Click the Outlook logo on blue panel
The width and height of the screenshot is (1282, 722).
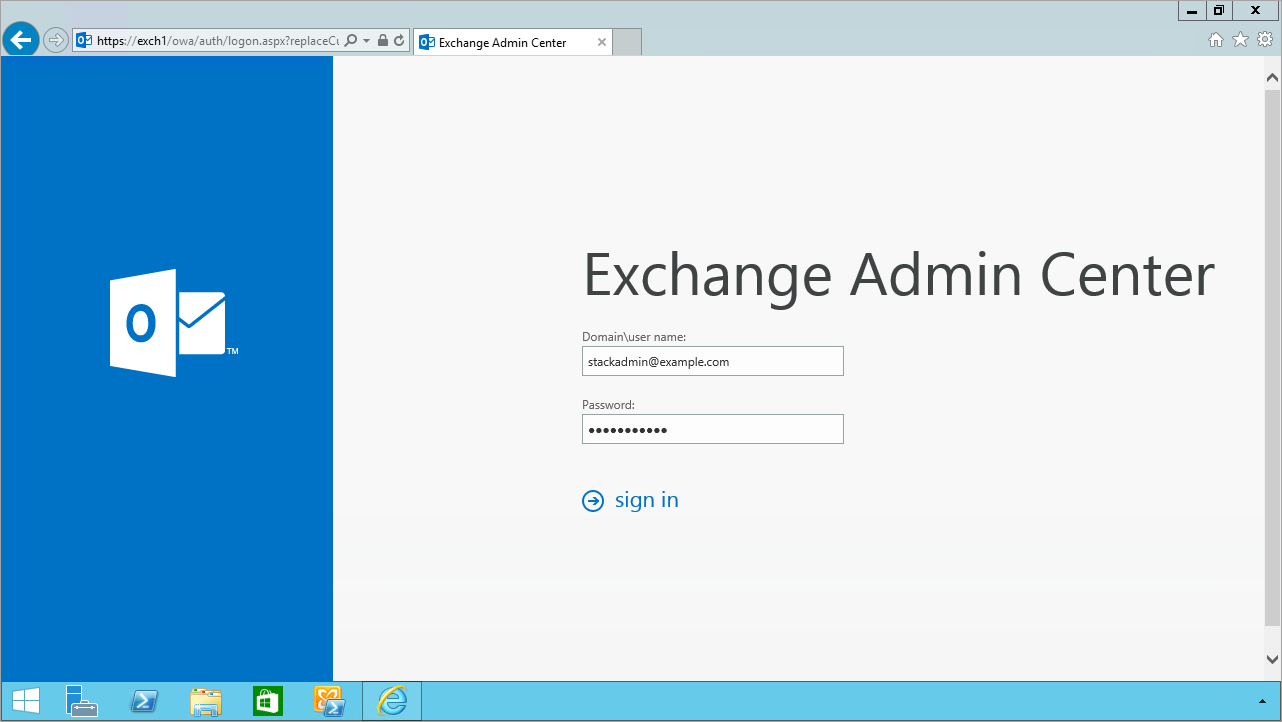click(173, 323)
